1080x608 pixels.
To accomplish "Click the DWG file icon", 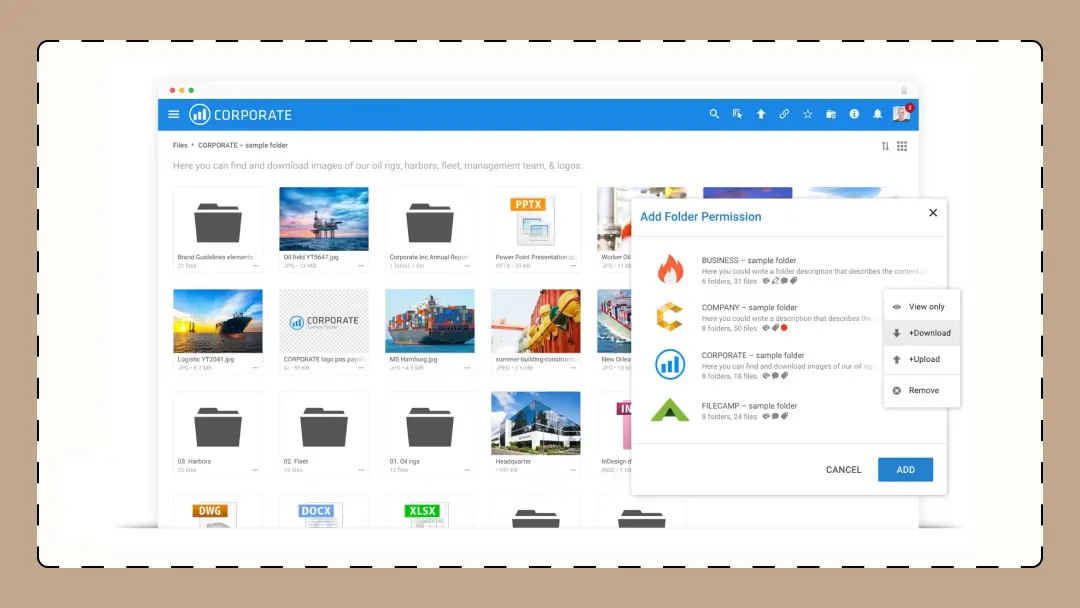I will point(214,514).
